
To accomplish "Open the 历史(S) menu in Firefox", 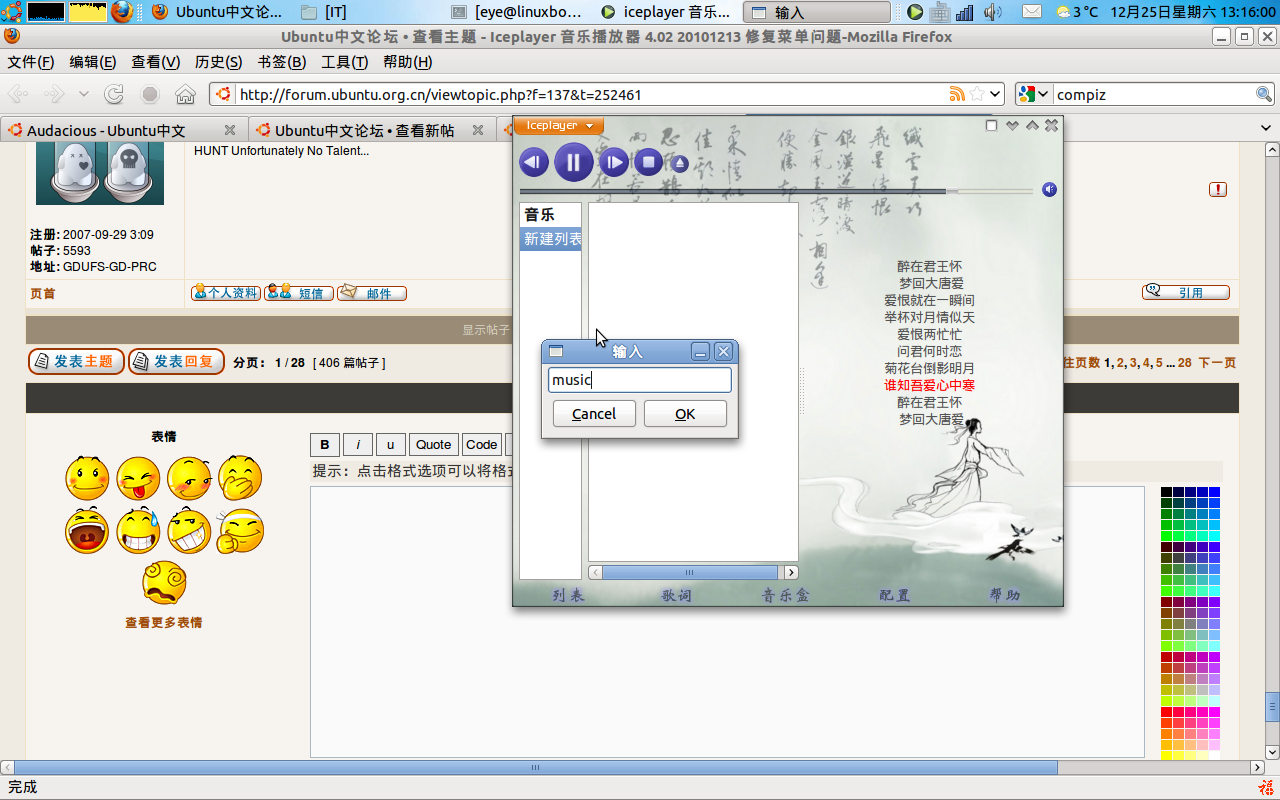I will (x=218, y=62).
